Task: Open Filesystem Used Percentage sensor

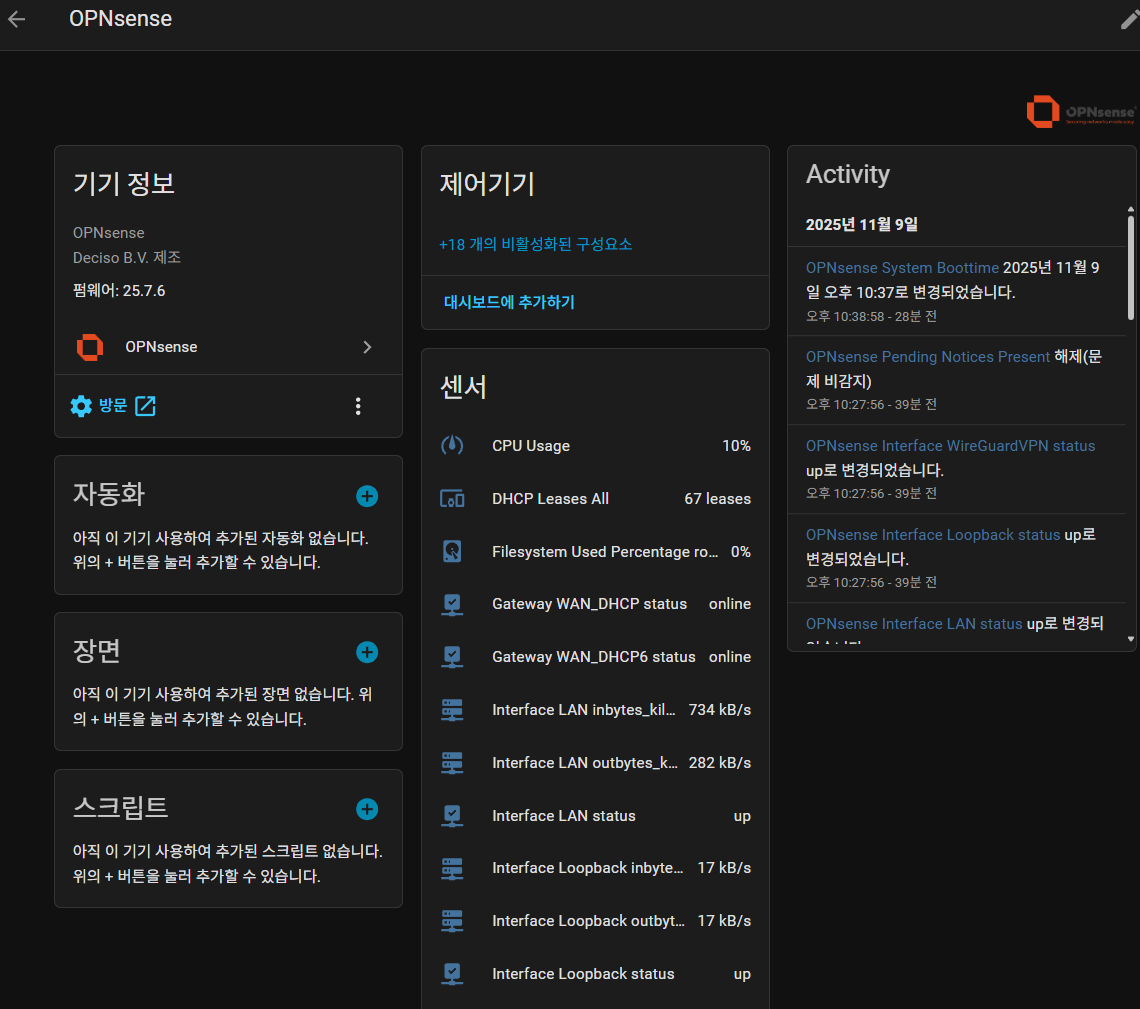Action: pyautogui.click(x=595, y=552)
